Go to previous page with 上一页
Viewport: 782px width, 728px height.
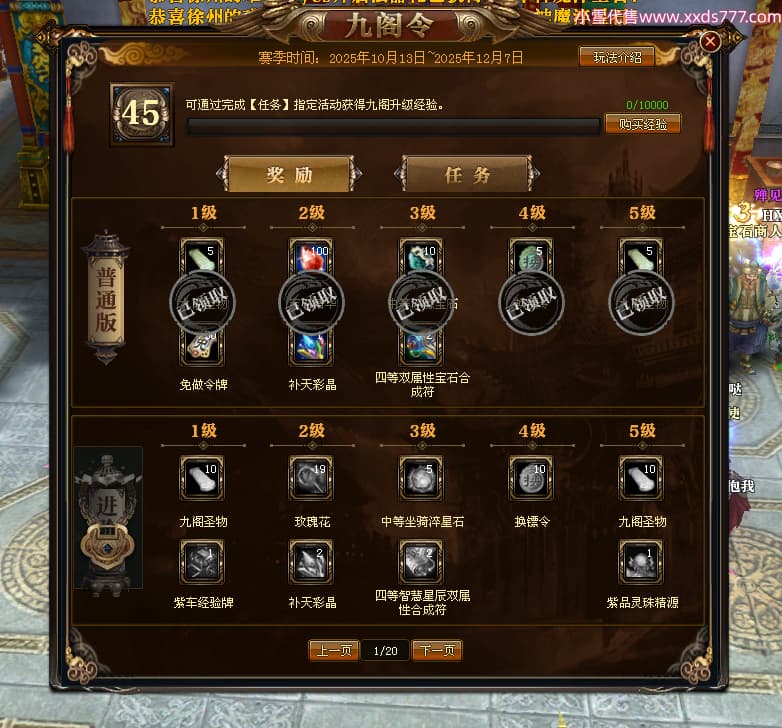334,650
